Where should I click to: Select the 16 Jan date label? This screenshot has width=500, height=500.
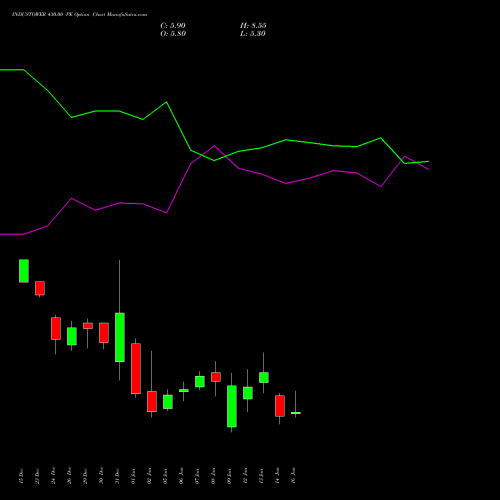[x=293, y=476]
